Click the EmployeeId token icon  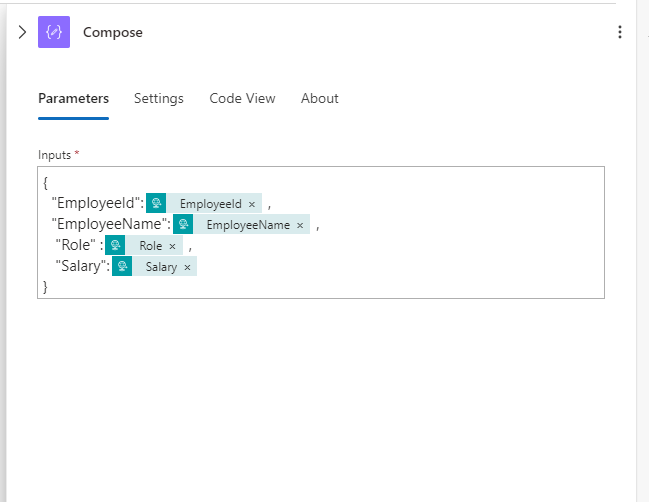(x=156, y=203)
